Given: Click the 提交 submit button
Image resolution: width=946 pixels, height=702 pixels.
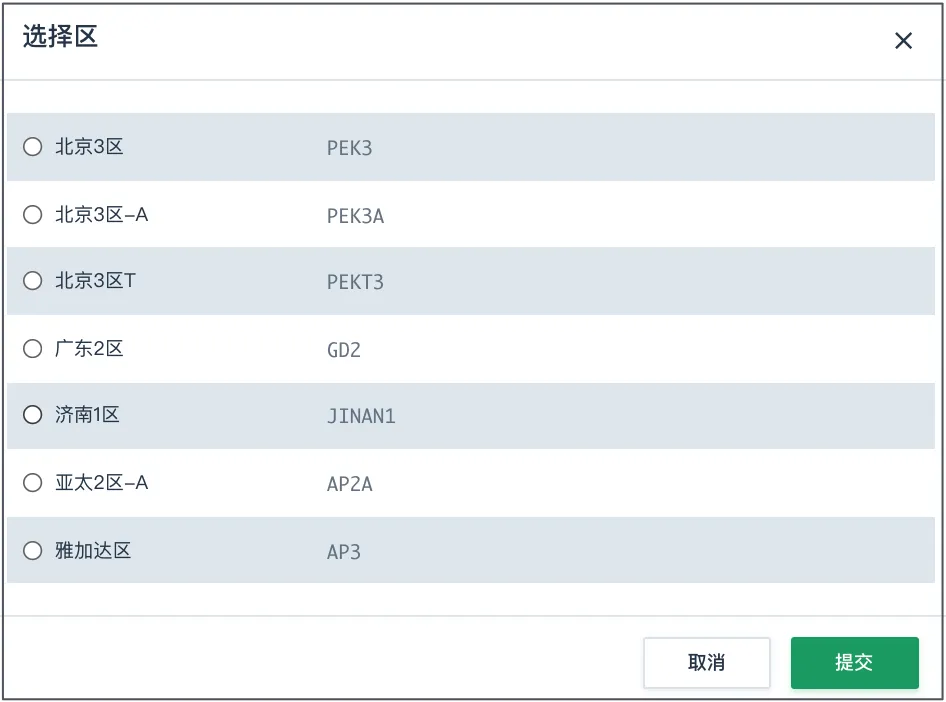Looking at the screenshot, I should click(x=855, y=662).
